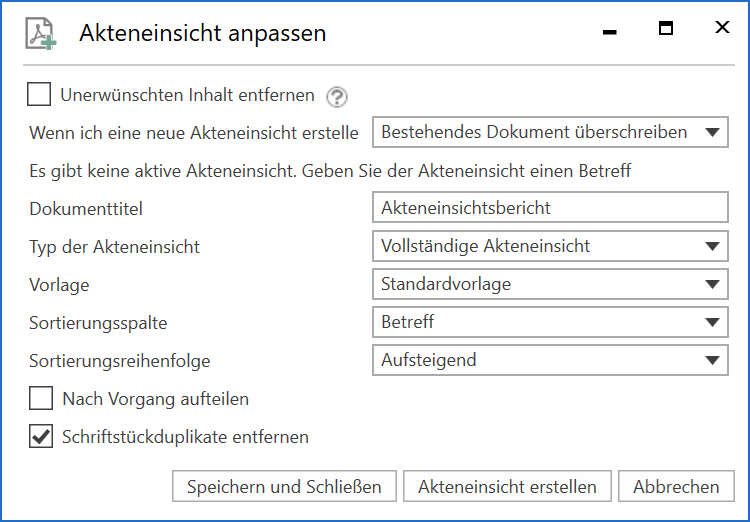
Task: Click the Abbrechen button
Action: (676, 487)
